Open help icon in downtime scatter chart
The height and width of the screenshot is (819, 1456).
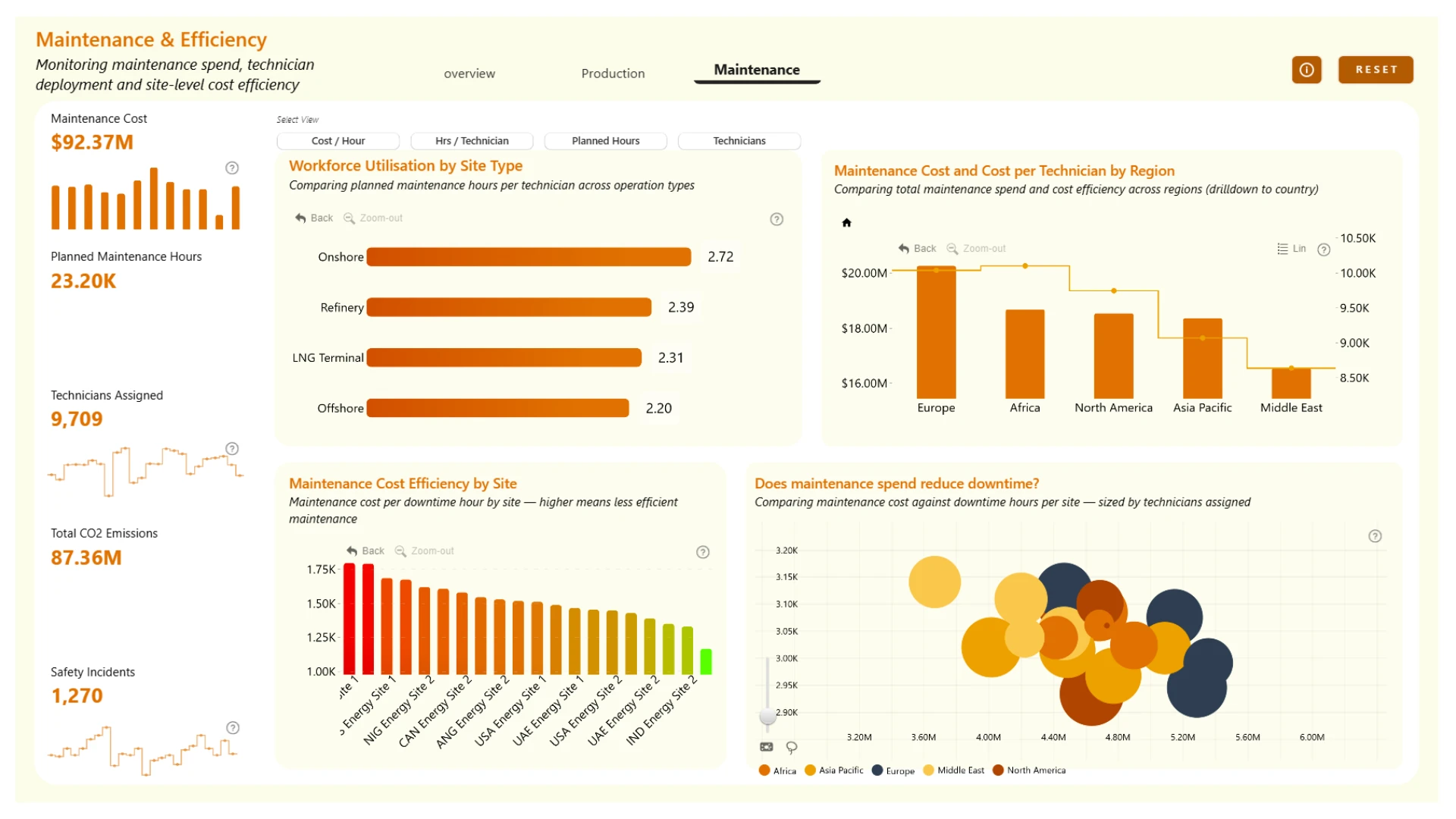click(x=1375, y=536)
